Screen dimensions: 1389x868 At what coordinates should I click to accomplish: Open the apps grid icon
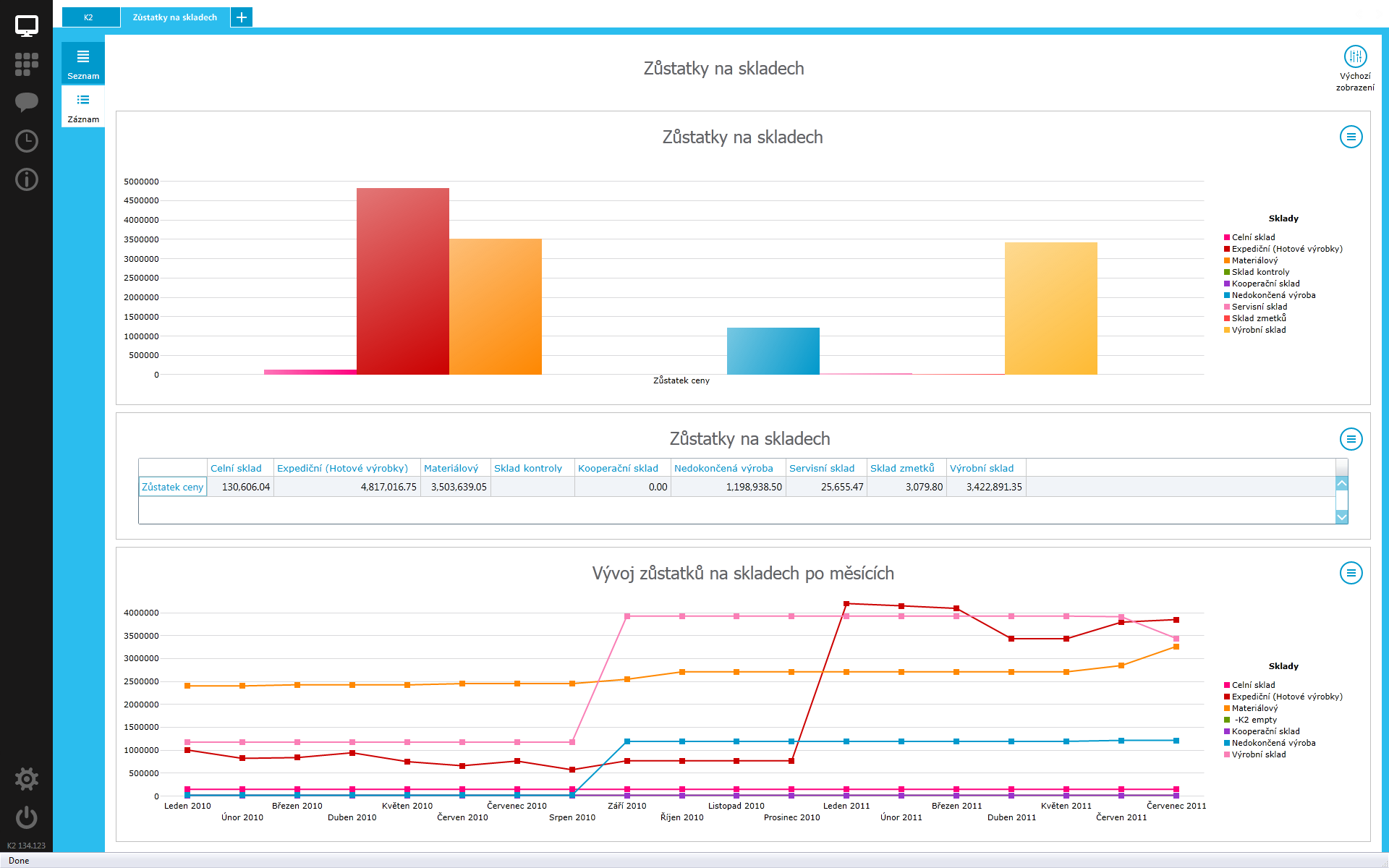point(27,64)
